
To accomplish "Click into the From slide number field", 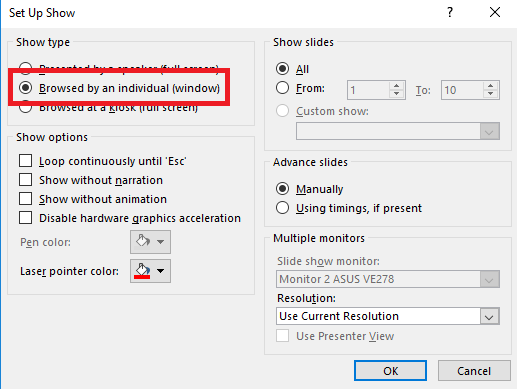I will tap(368, 90).
